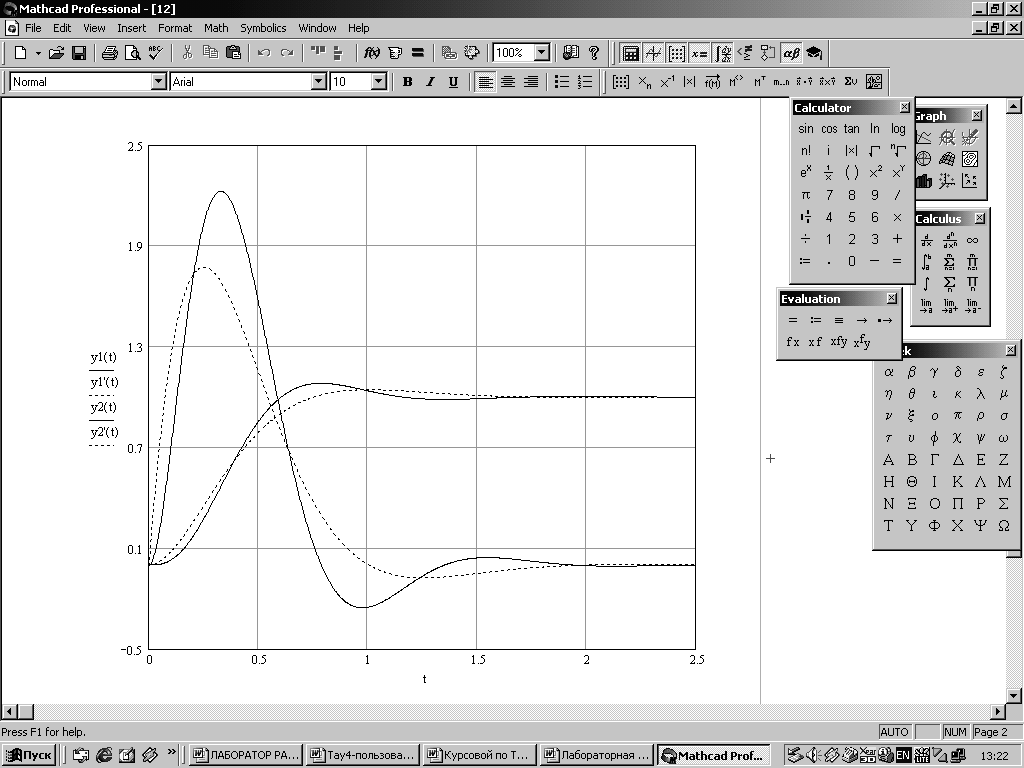Insert X-Y plot from Graph palette
Image resolution: width=1024 pixels, height=768 pixels.
[x=923, y=137]
